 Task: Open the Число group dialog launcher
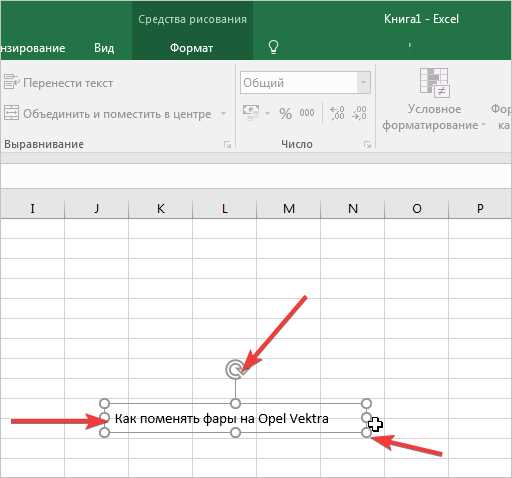[x=367, y=144]
